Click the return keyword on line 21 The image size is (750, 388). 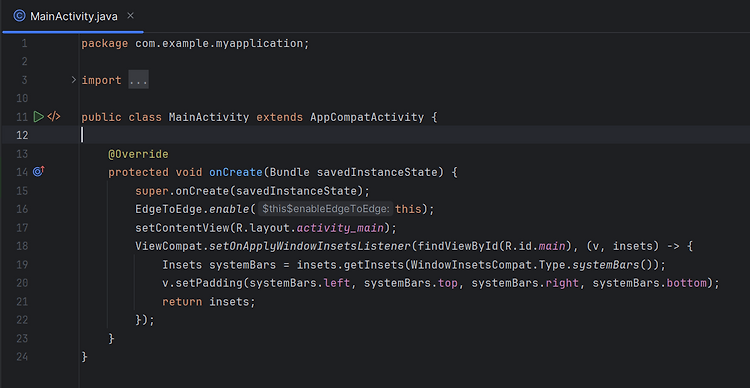click(x=182, y=302)
